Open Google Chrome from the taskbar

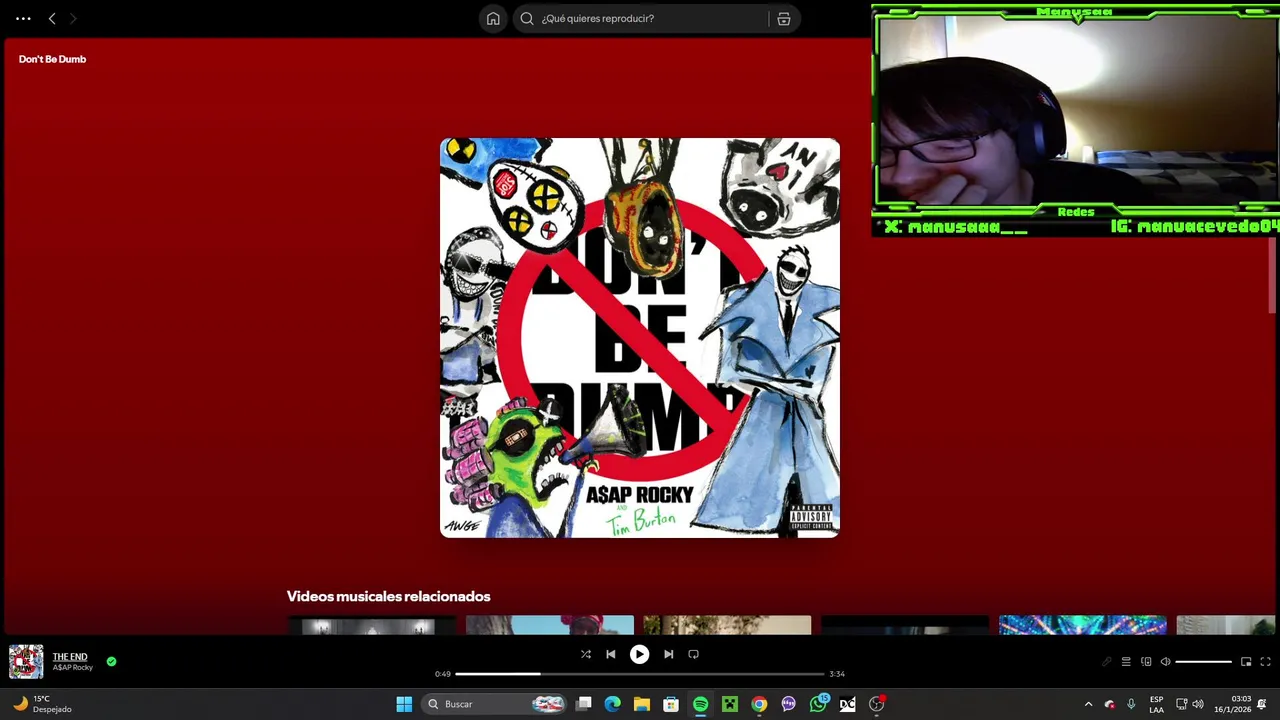coord(759,704)
